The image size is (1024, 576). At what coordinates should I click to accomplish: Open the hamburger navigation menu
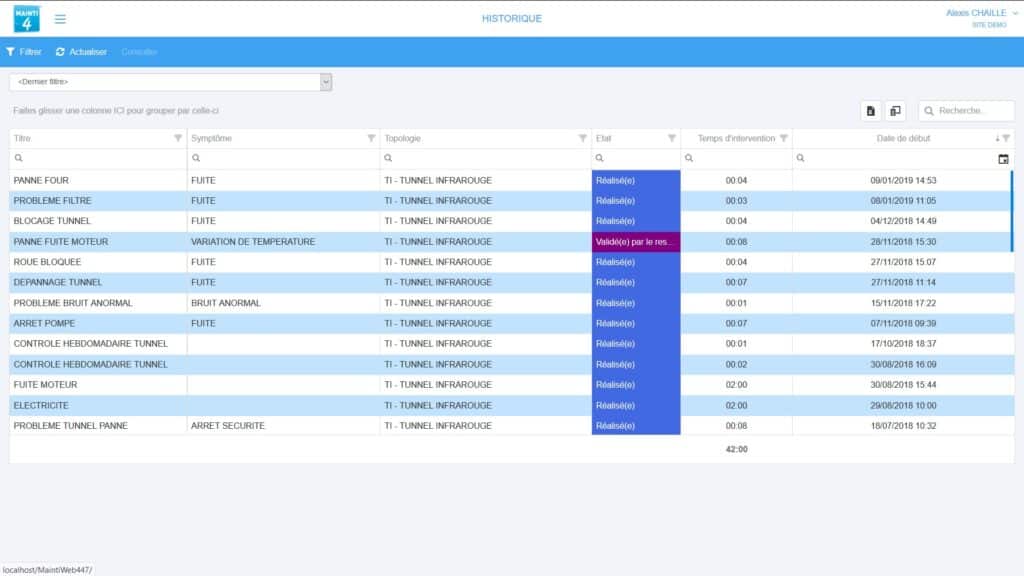tap(60, 17)
